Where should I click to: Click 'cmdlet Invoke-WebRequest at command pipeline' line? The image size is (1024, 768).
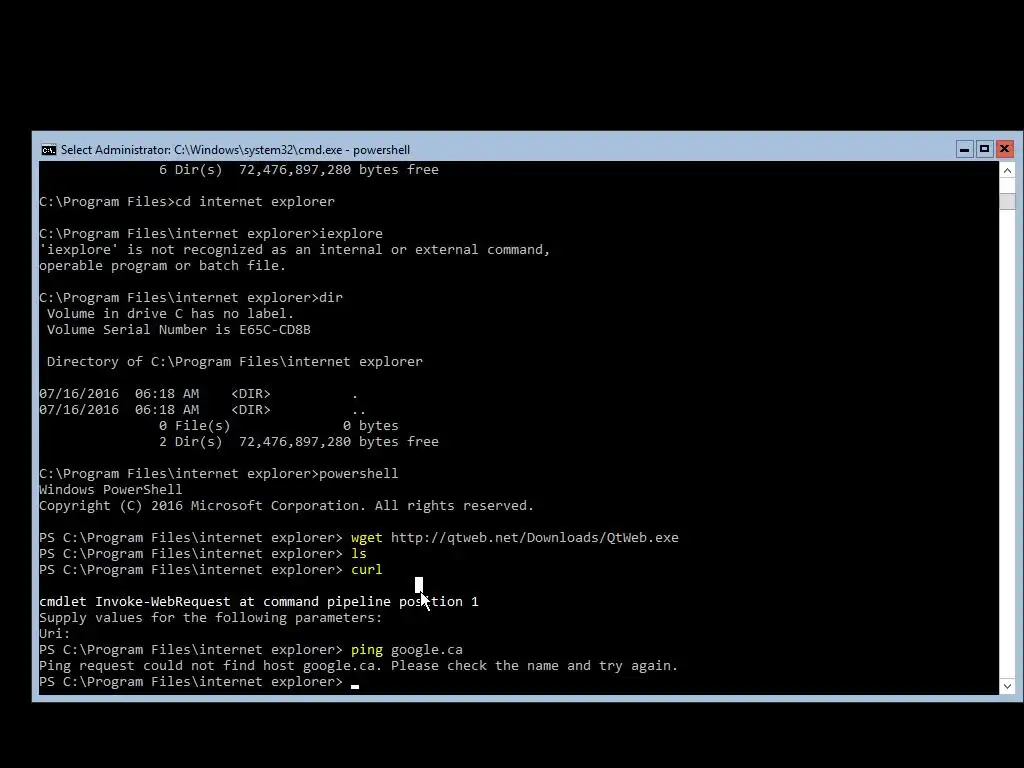point(259,601)
